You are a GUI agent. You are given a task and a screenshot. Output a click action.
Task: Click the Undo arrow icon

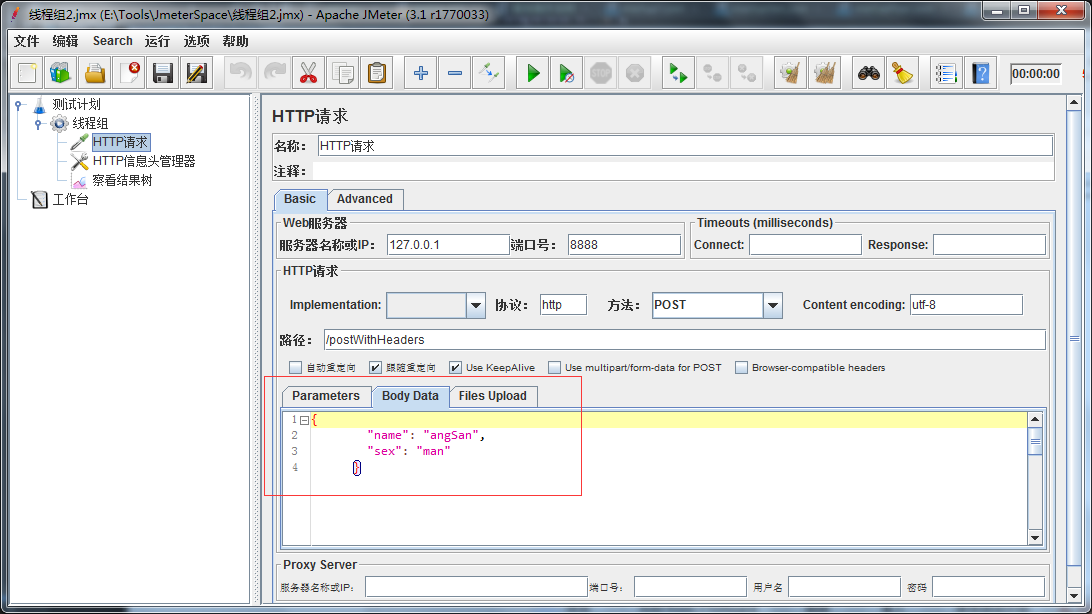pos(241,73)
